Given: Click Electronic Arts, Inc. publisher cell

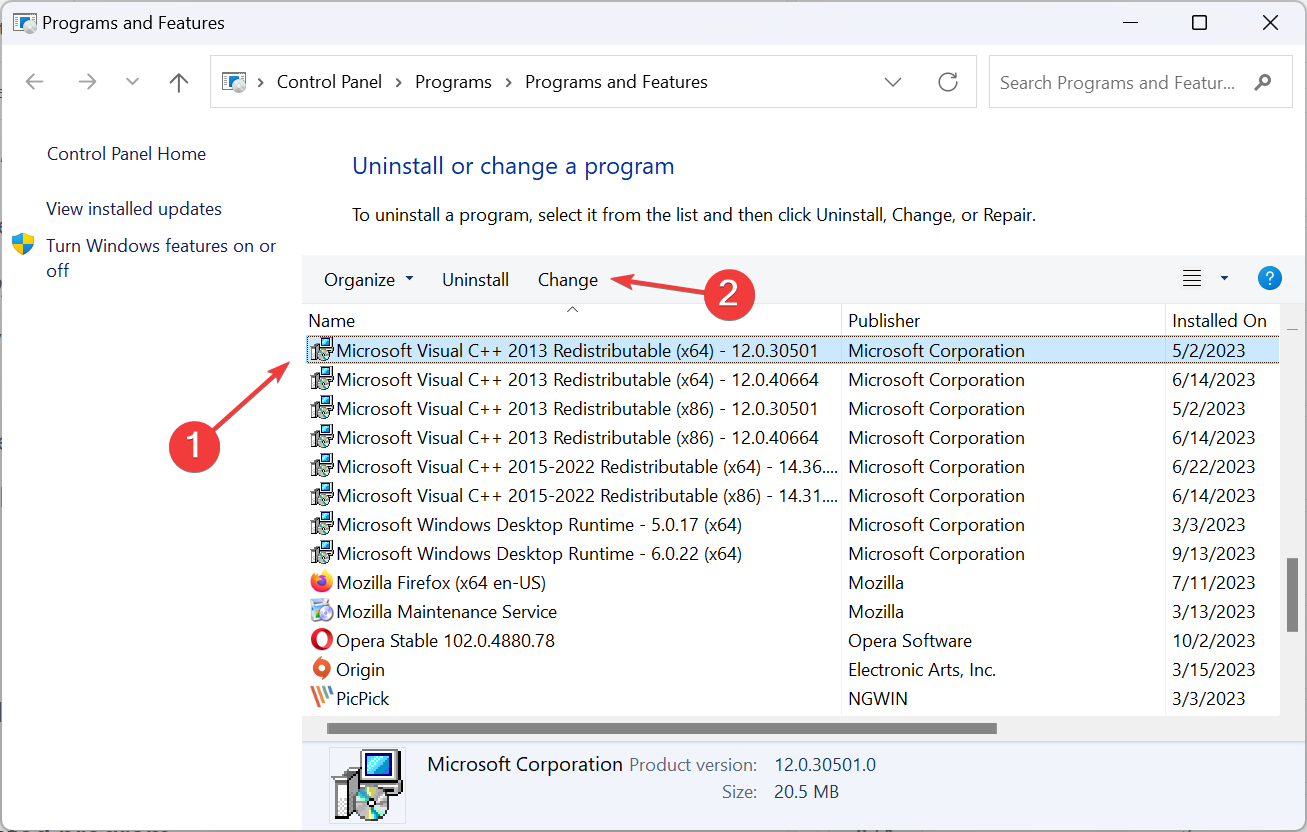Looking at the screenshot, I should (922, 670).
